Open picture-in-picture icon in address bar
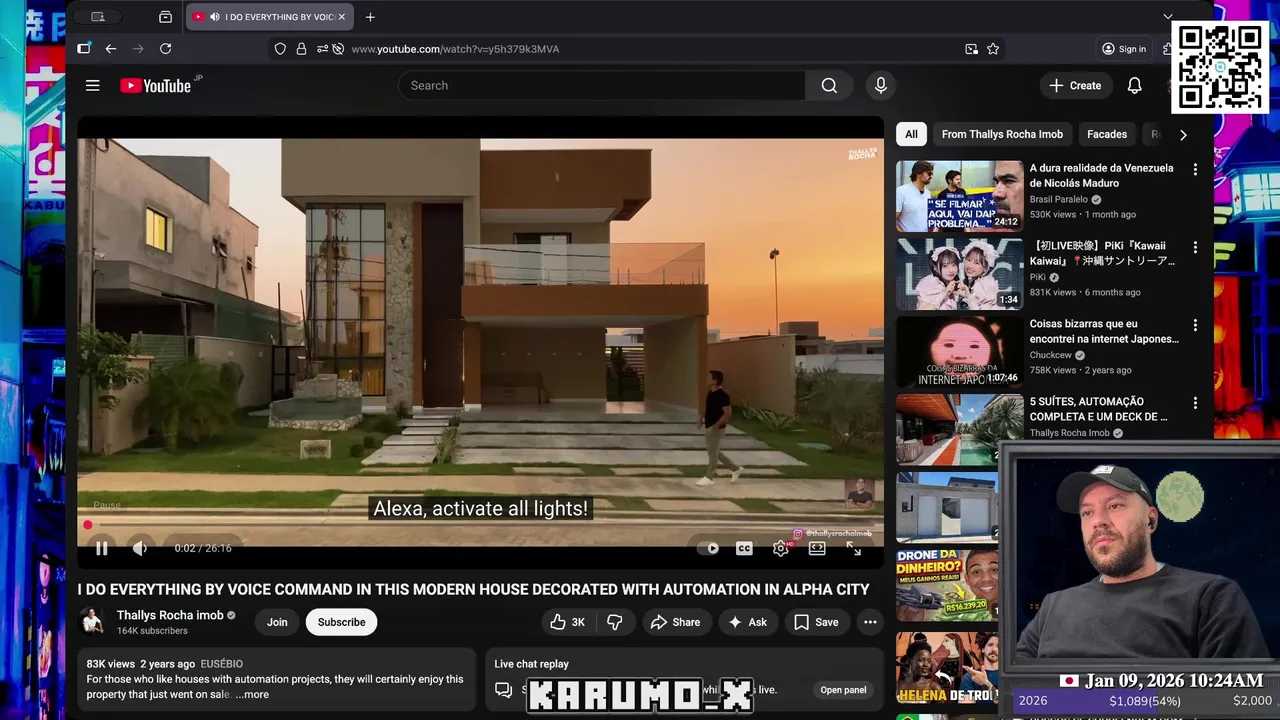1280x720 pixels. [x=971, y=49]
